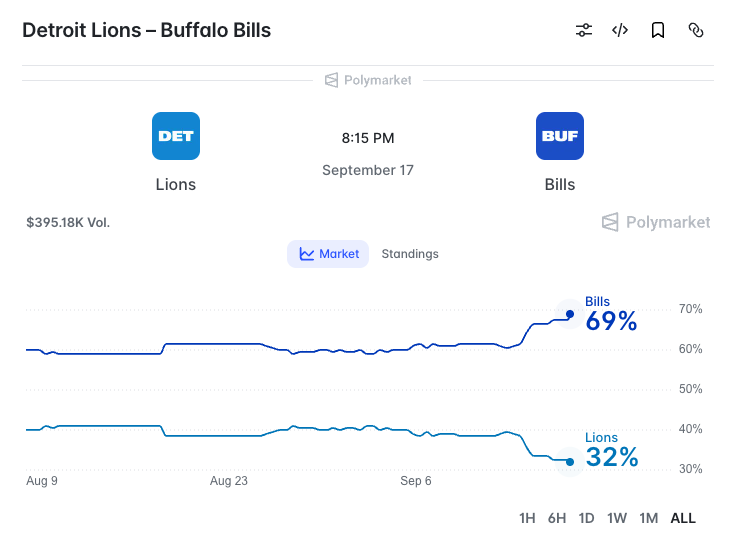Image resolution: width=733 pixels, height=549 pixels.
Task: Select the 6H time range
Action: [x=557, y=518]
